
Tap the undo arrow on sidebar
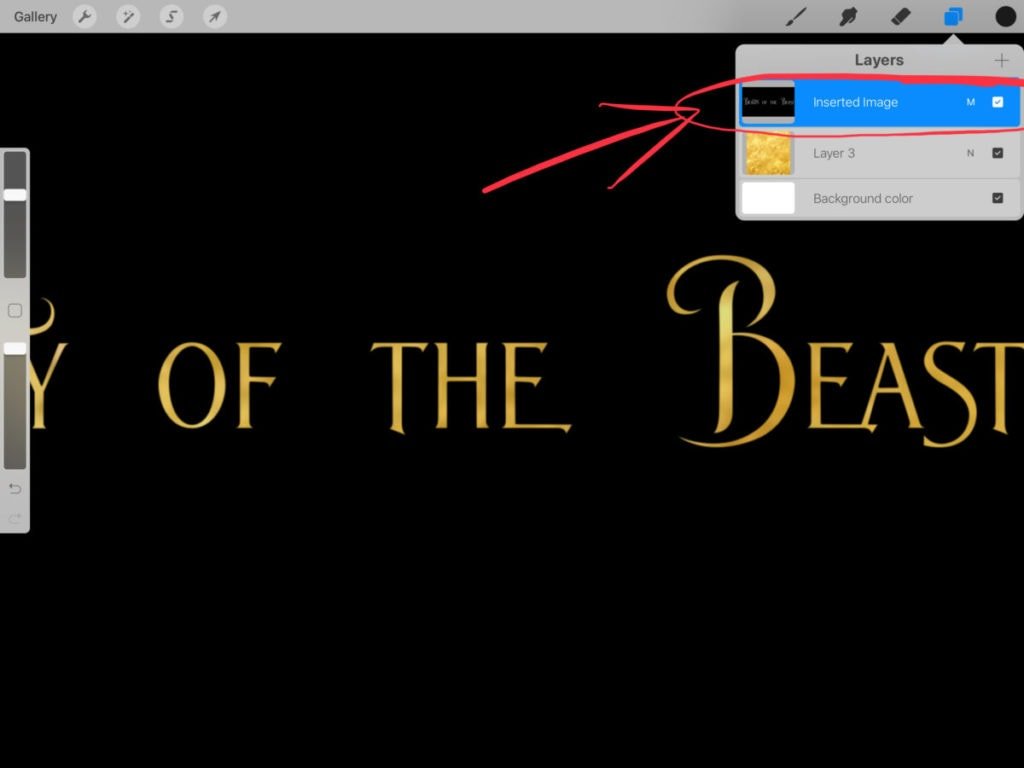point(15,489)
